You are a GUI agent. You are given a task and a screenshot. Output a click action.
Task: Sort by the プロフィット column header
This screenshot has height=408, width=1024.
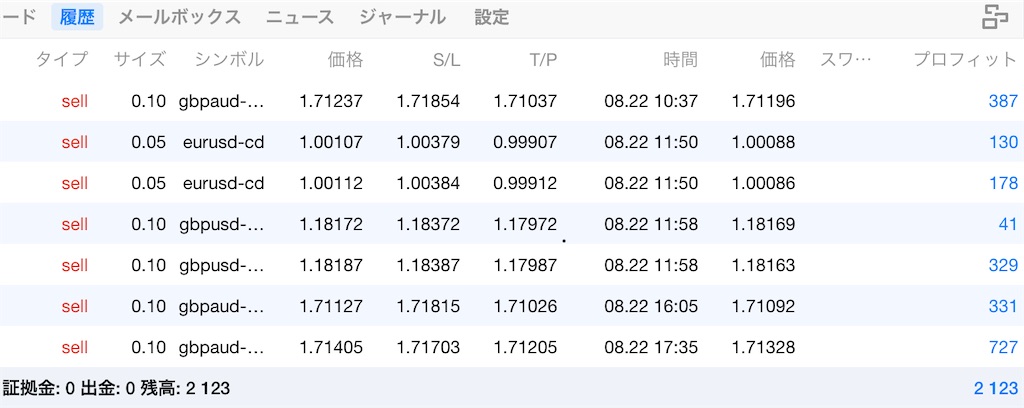click(x=965, y=59)
